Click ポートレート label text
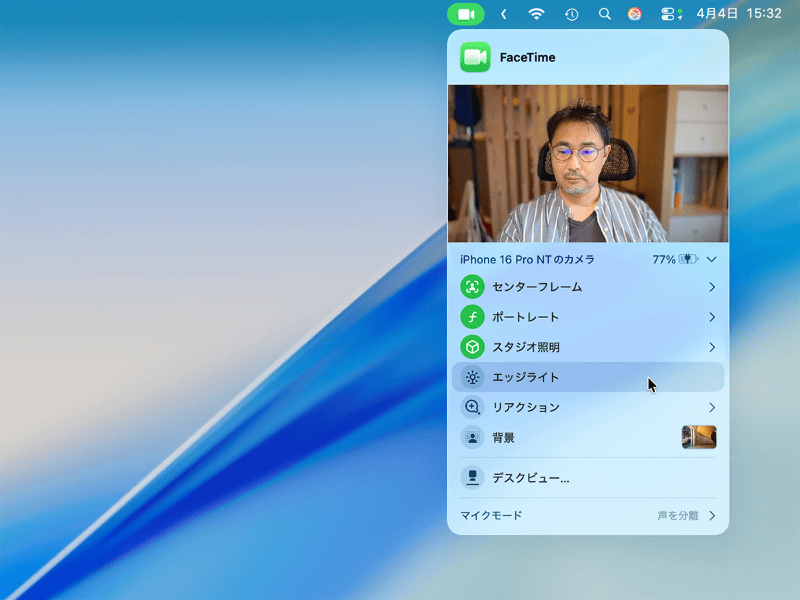Screen dimensions: 800x600 coord(526,317)
